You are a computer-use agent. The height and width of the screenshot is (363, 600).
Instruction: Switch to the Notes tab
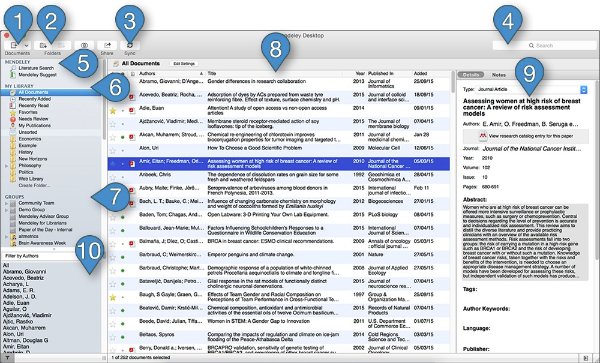(x=499, y=75)
